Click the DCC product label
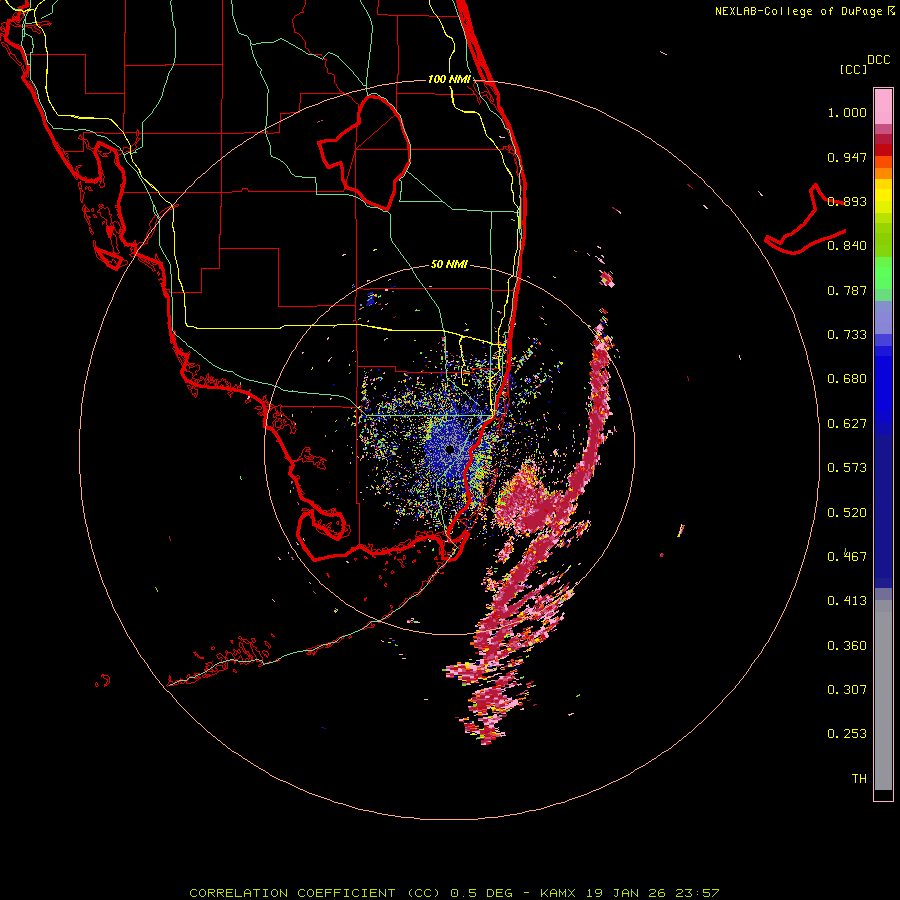The height and width of the screenshot is (900, 900). click(879, 60)
